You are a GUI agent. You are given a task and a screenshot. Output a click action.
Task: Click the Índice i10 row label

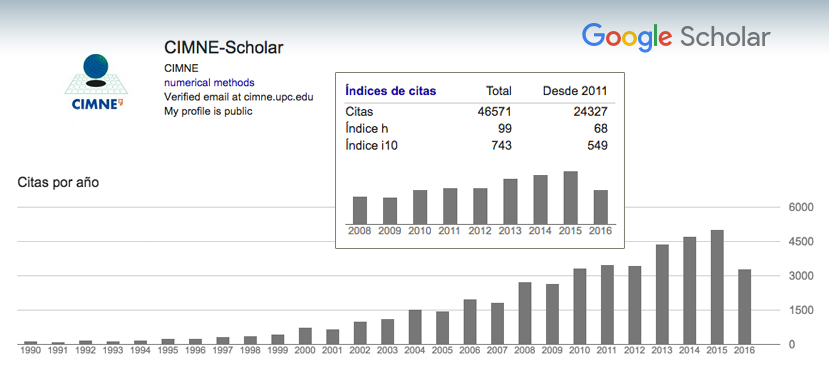pyautogui.click(x=371, y=145)
